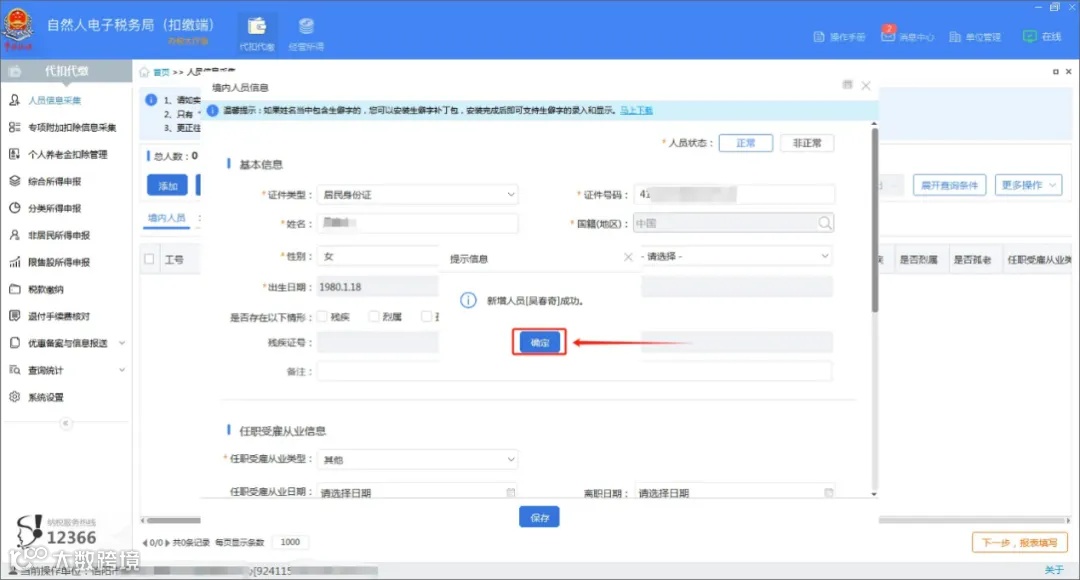The width and height of the screenshot is (1080, 580).
Task: Set 人员状态 to 非正常
Action: point(807,142)
